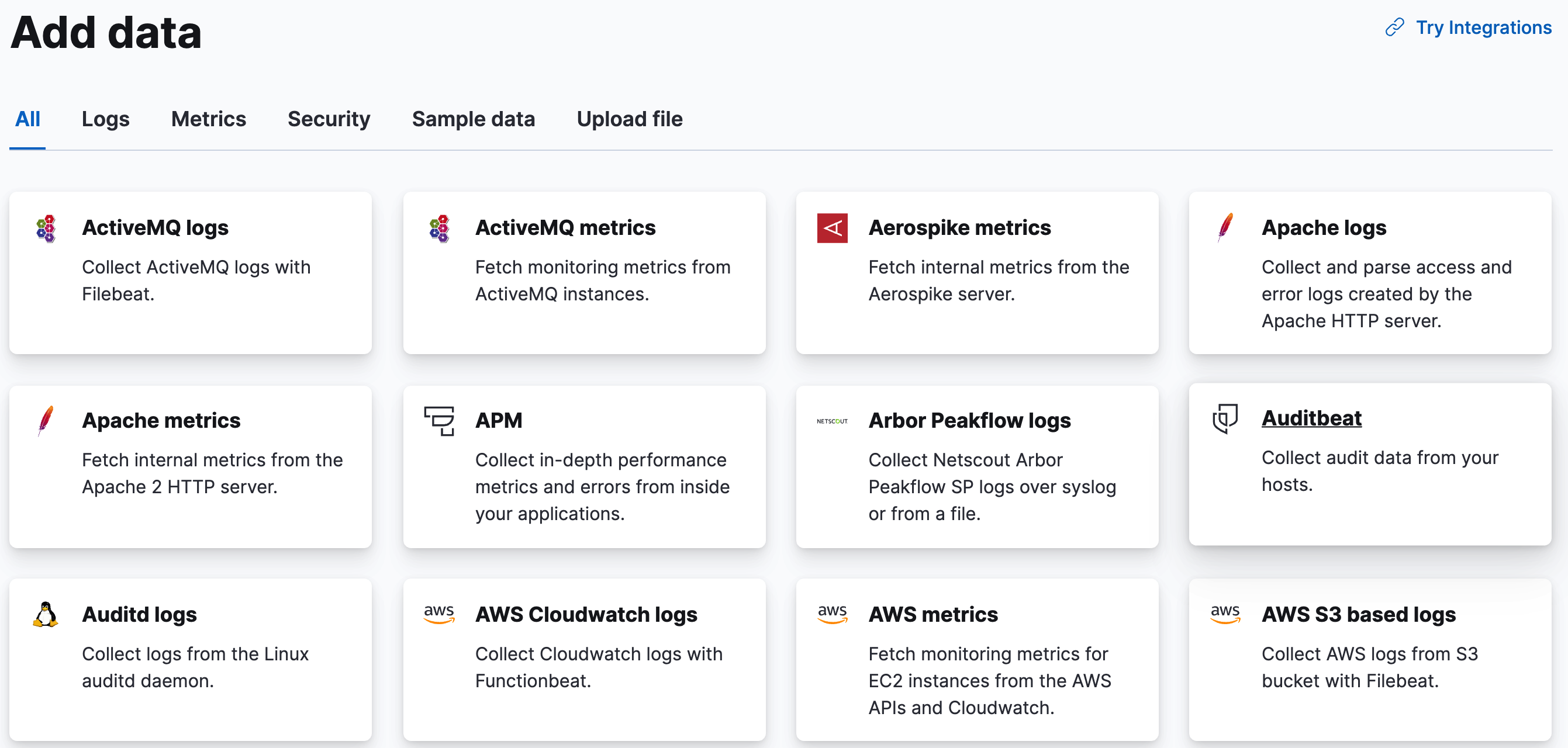
Task: Switch to the Logs tab
Action: 105,119
